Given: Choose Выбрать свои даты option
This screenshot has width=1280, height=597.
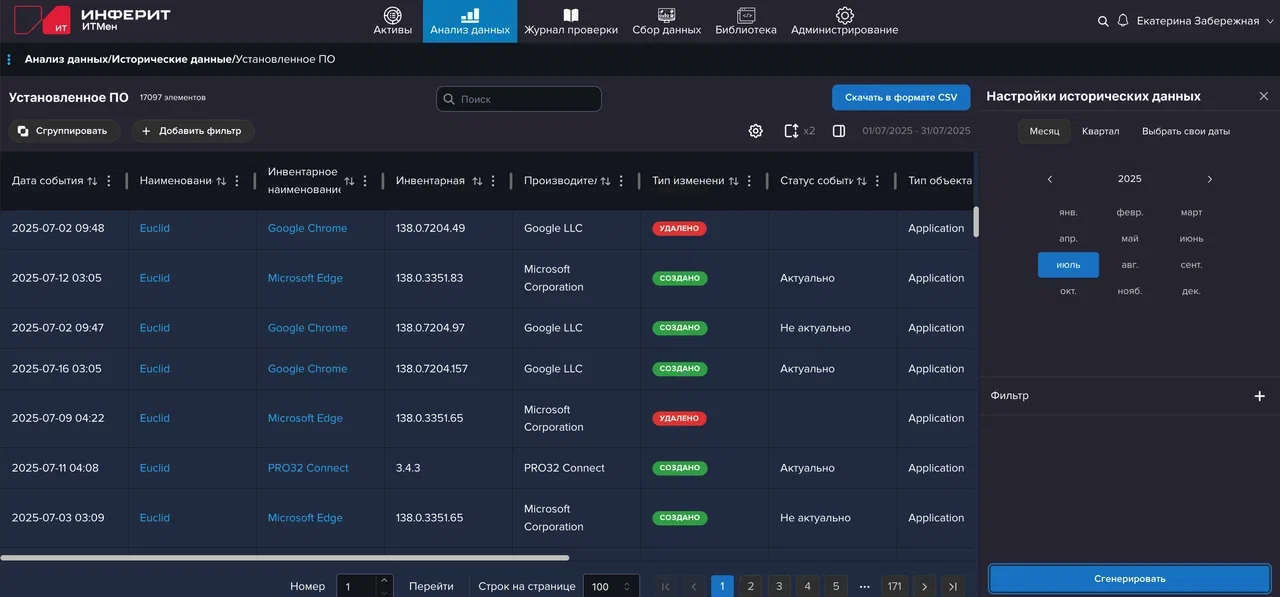Looking at the screenshot, I should pos(1185,131).
